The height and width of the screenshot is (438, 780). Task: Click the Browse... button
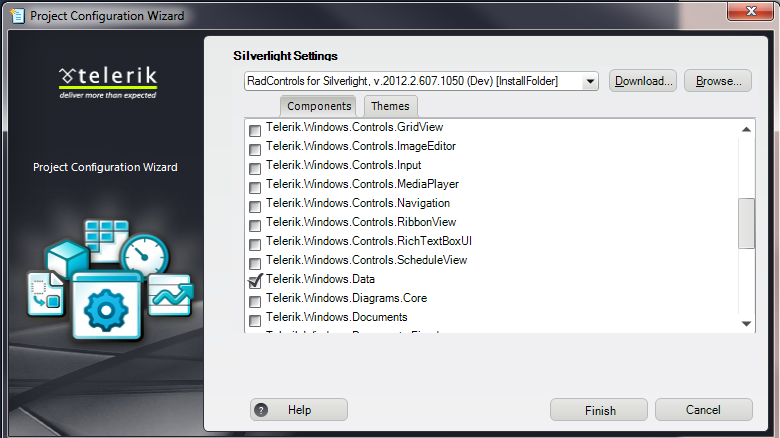coord(718,81)
